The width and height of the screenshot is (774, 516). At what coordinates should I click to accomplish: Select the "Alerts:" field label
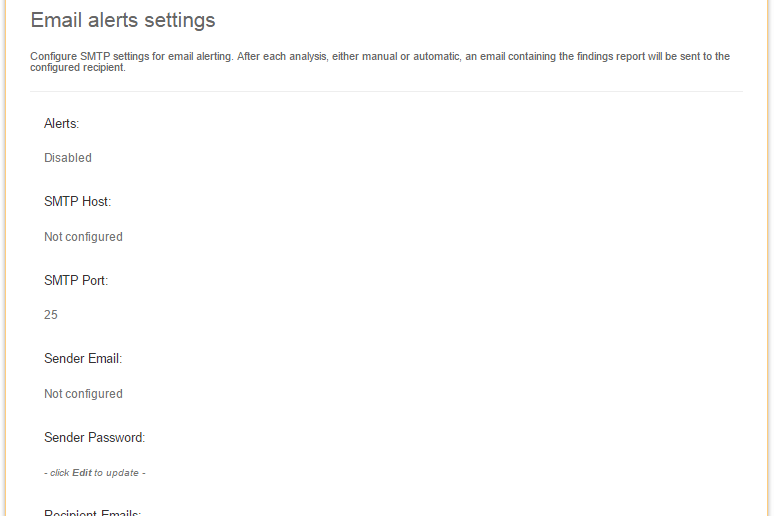click(62, 123)
